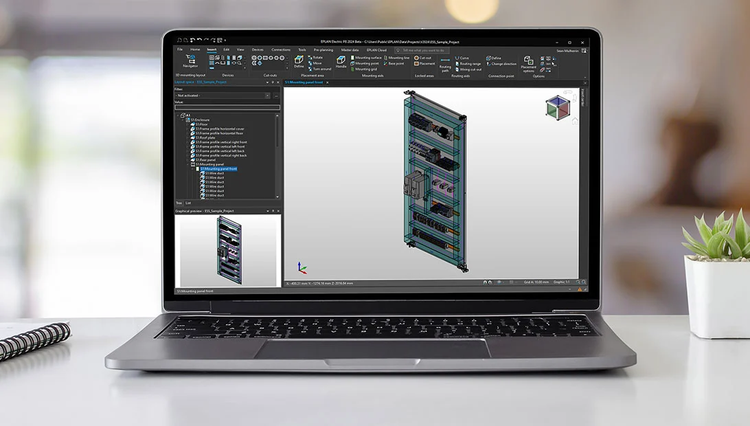Switch to the List tab below the tree
The image size is (750, 426).
point(188,202)
